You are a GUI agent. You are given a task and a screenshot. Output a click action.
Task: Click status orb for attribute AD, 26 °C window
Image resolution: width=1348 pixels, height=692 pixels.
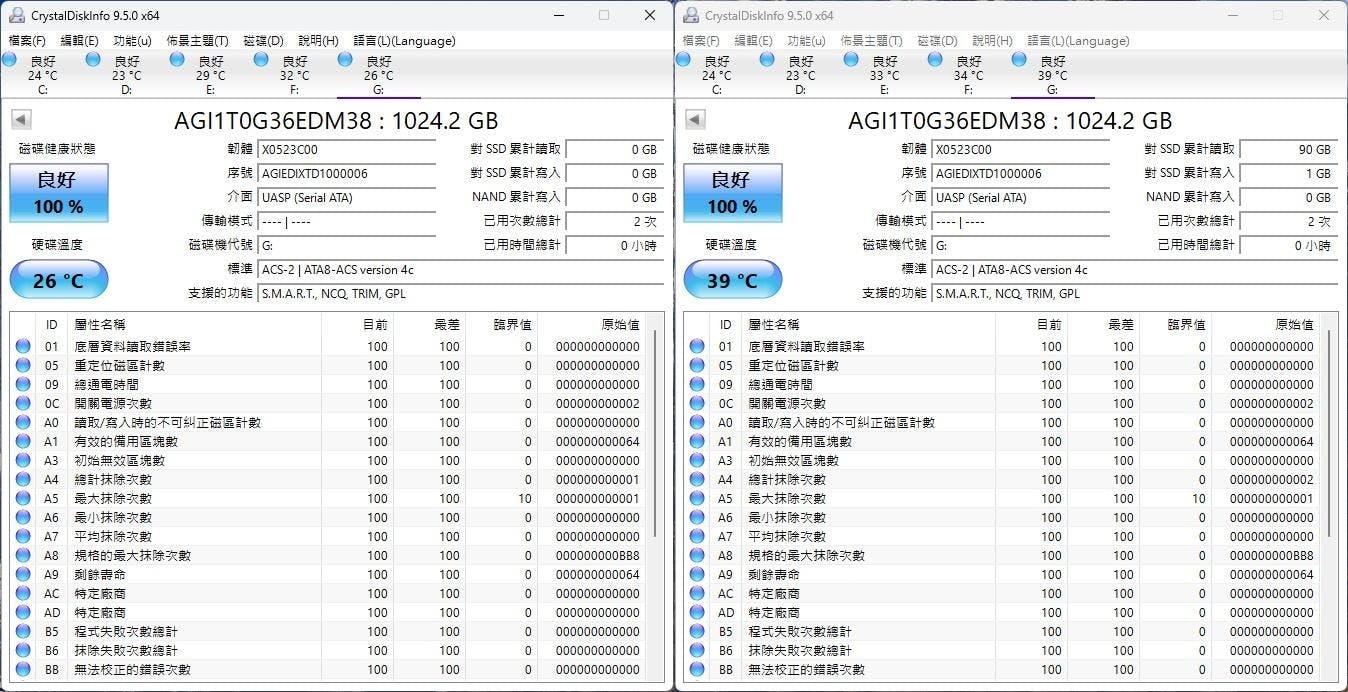23,613
